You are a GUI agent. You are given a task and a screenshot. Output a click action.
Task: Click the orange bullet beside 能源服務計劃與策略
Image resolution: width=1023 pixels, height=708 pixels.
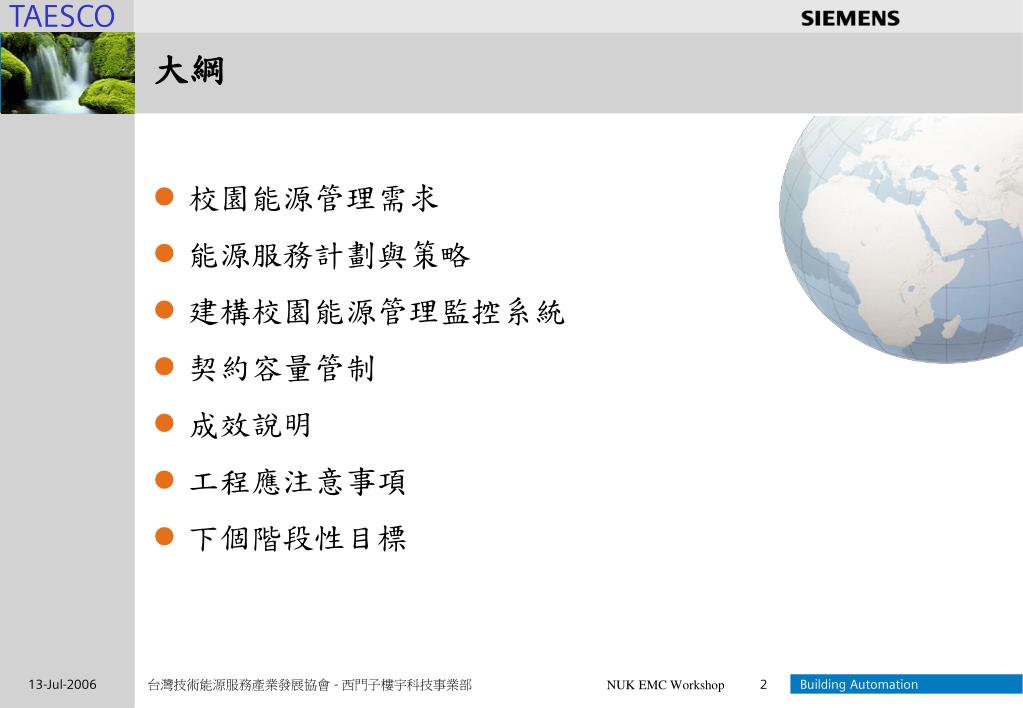pyautogui.click(x=164, y=253)
